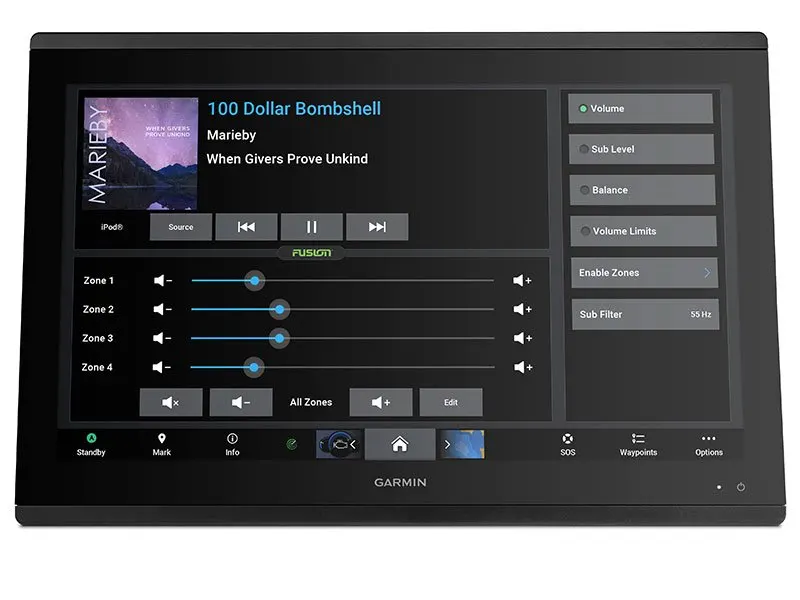This screenshot has width=800, height=600.
Task: Click the Zone 2 volume slider handle
Action: pos(280,310)
